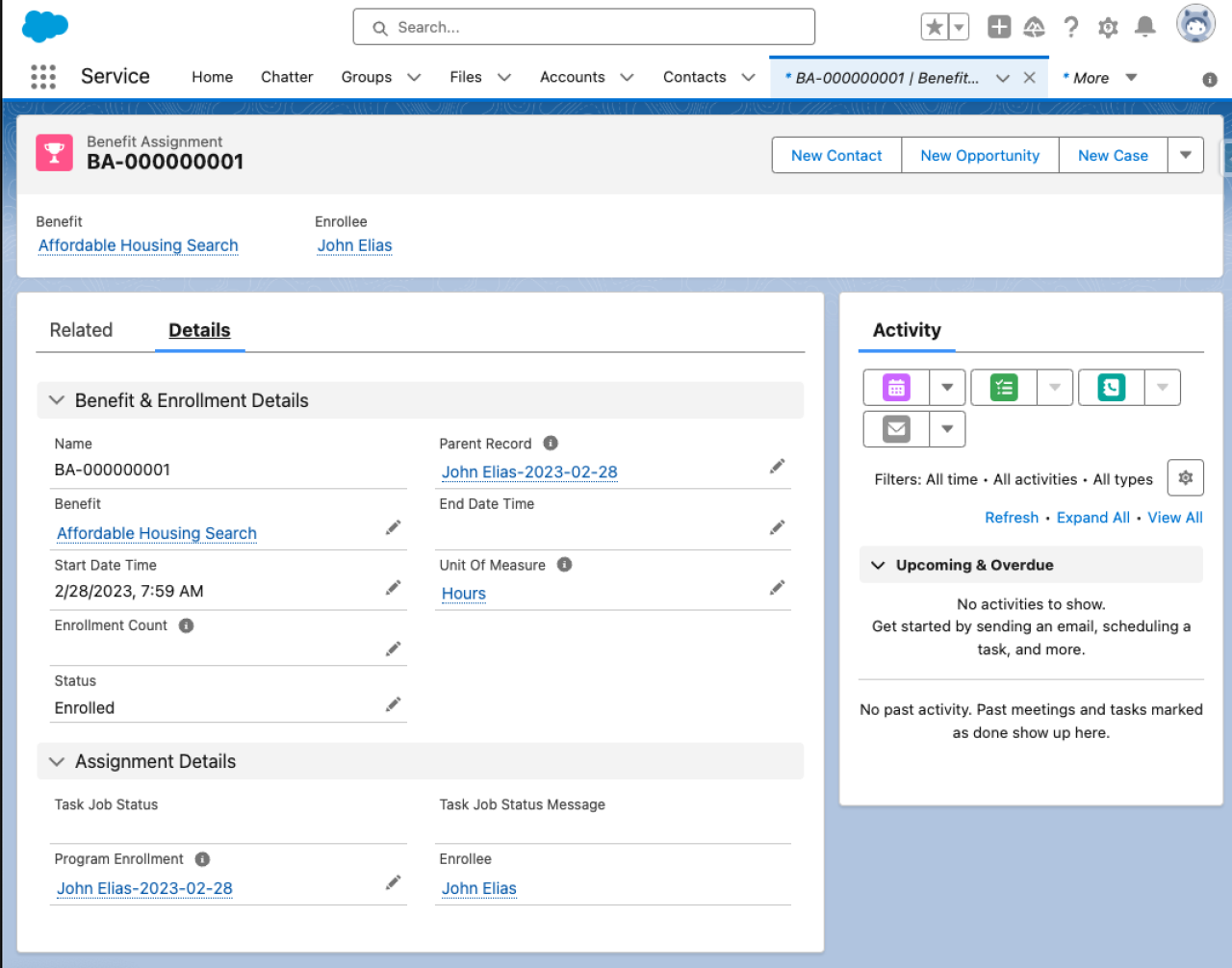Click the New Task checklist icon
The height and width of the screenshot is (968, 1232).
point(1004,388)
